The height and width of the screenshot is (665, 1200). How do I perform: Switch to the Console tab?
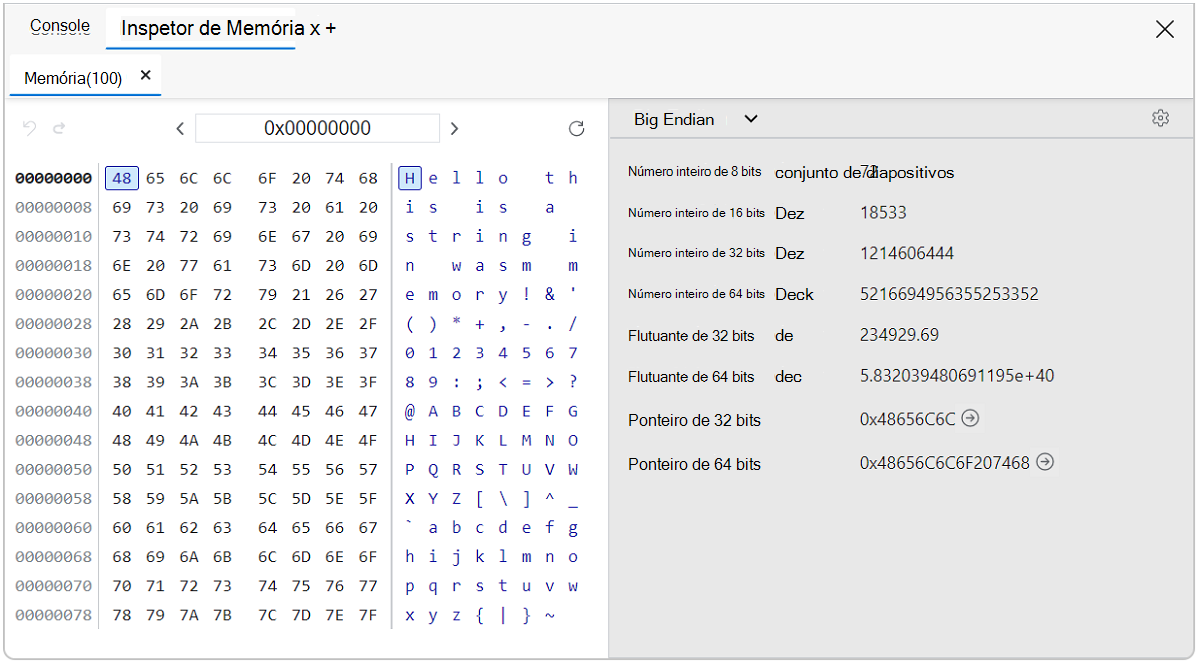pyautogui.click(x=60, y=26)
